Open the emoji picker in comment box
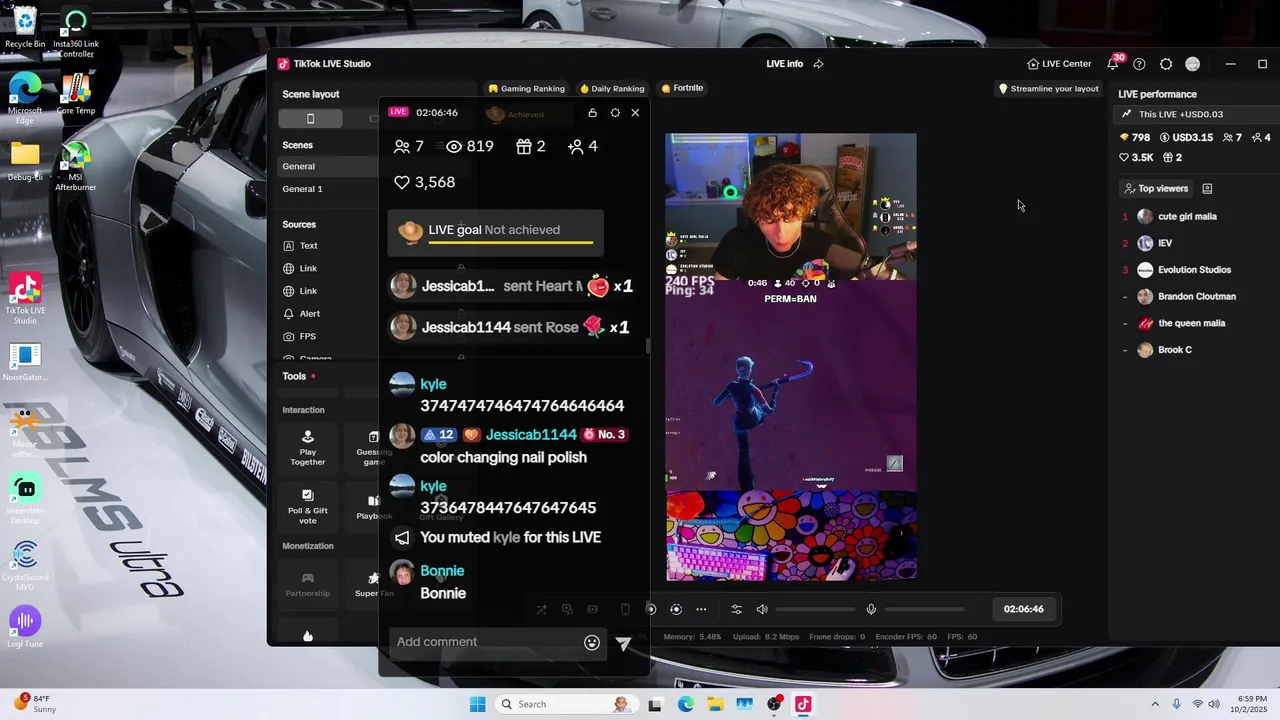1280x720 pixels. (592, 642)
